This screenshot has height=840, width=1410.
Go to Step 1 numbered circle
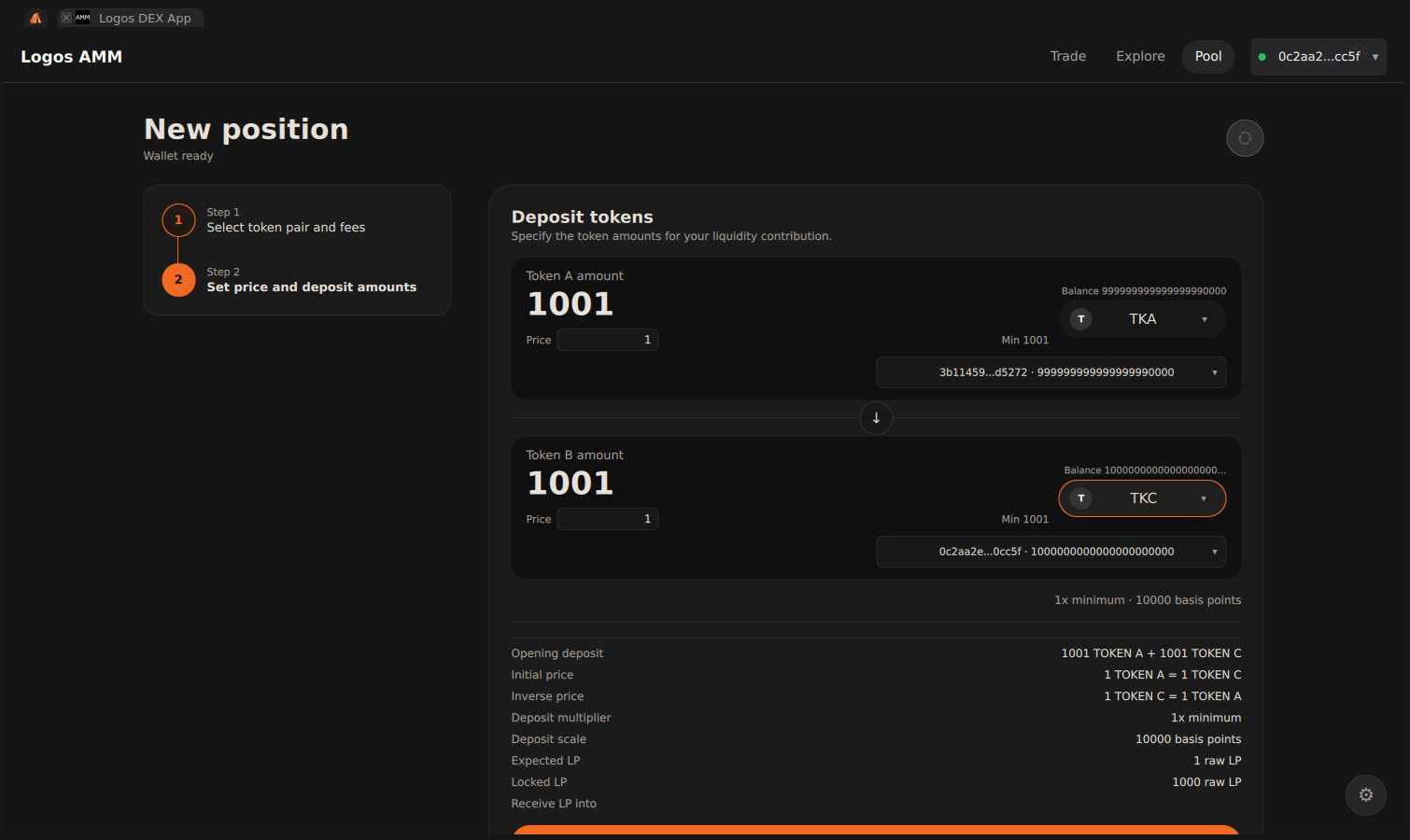coord(178,220)
